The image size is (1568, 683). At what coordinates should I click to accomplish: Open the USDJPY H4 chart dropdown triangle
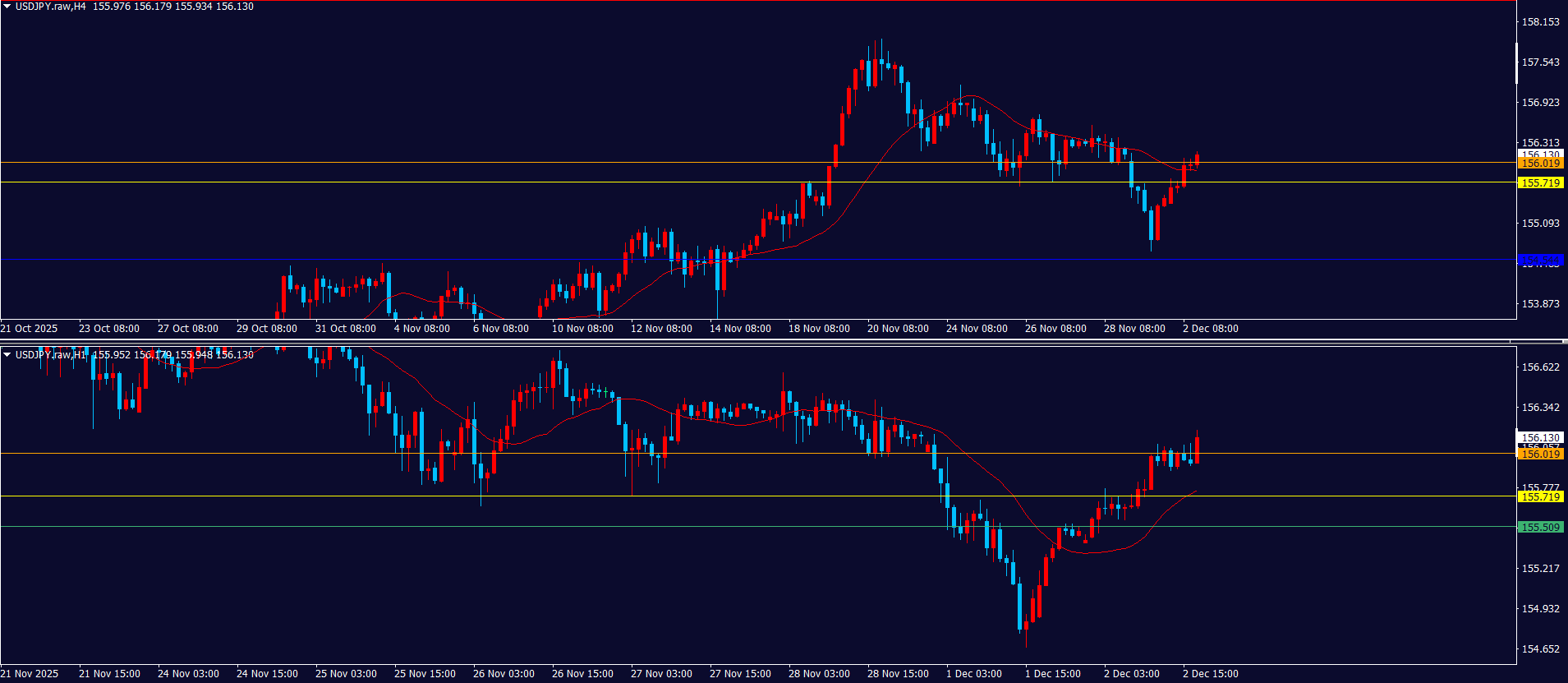click(x=7, y=7)
